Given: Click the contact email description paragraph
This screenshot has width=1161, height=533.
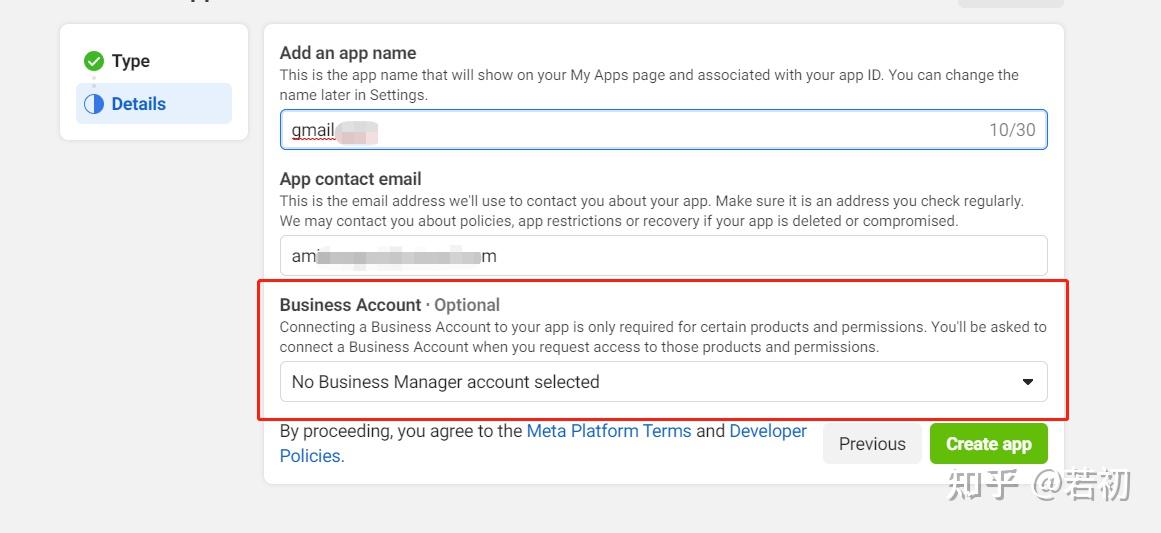Looking at the screenshot, I should [650, 210].
